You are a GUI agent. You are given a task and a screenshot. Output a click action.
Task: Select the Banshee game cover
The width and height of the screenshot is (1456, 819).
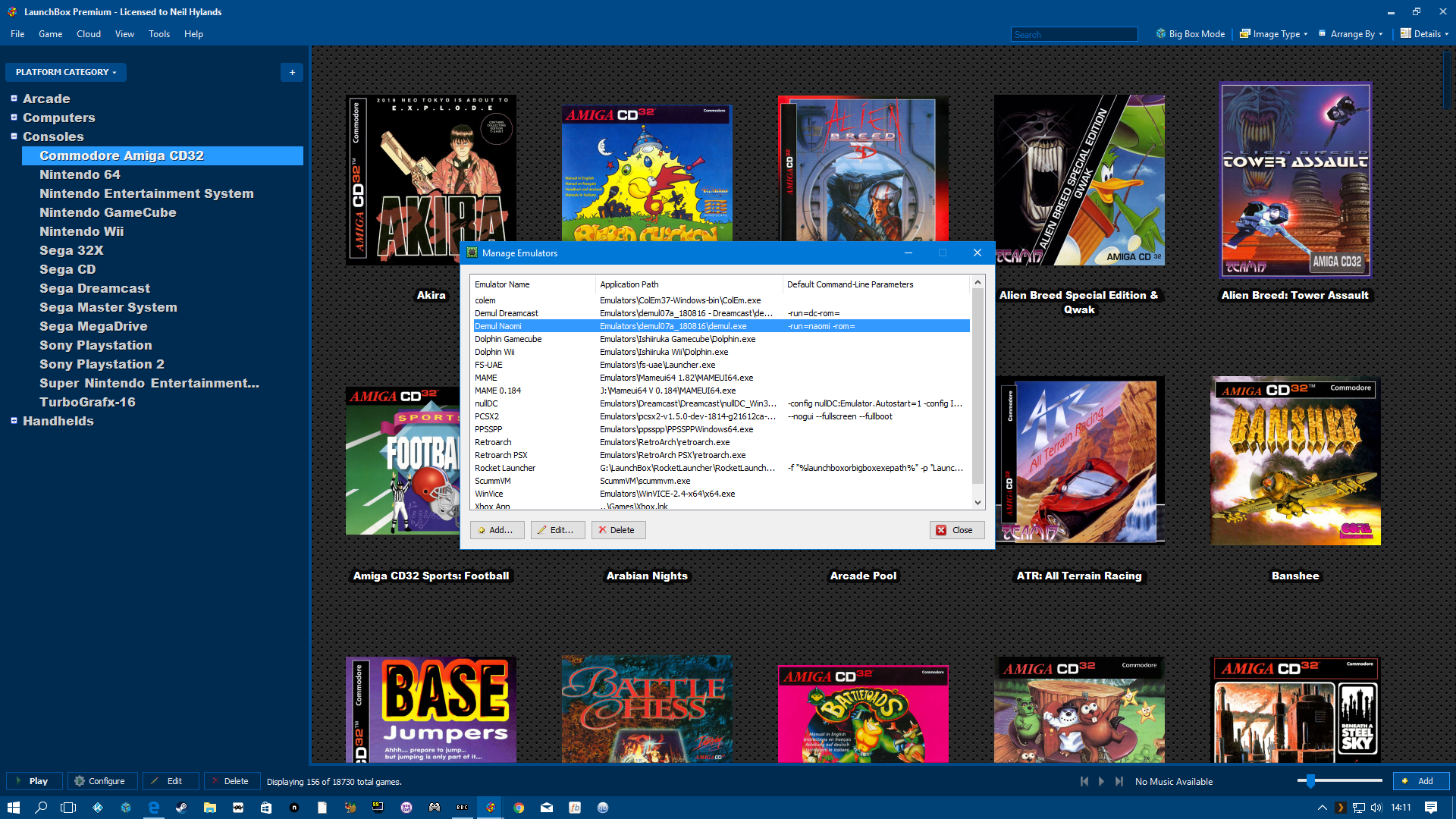click(x=1295, y=461)
